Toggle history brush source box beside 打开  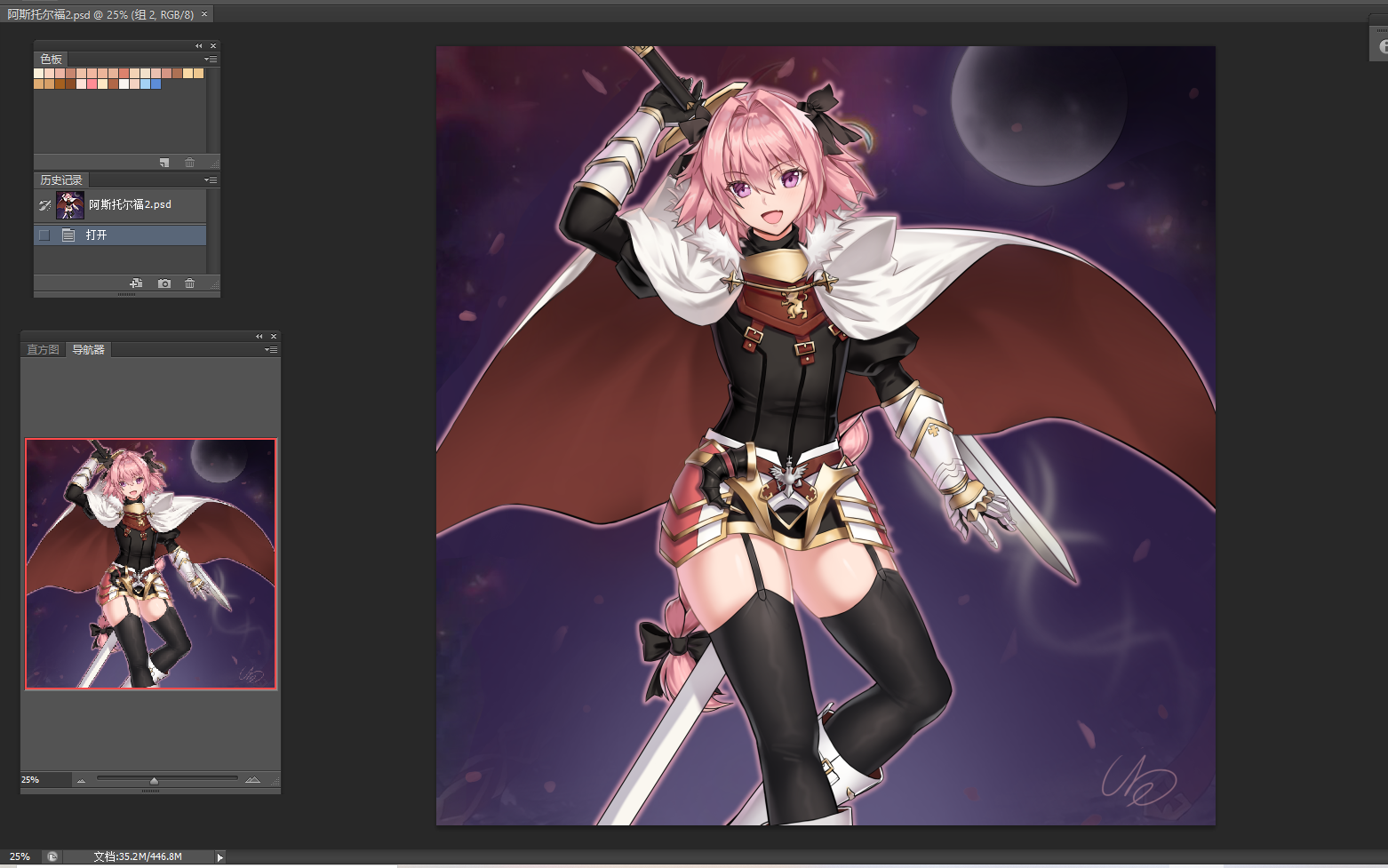click(x=44, y=235)
